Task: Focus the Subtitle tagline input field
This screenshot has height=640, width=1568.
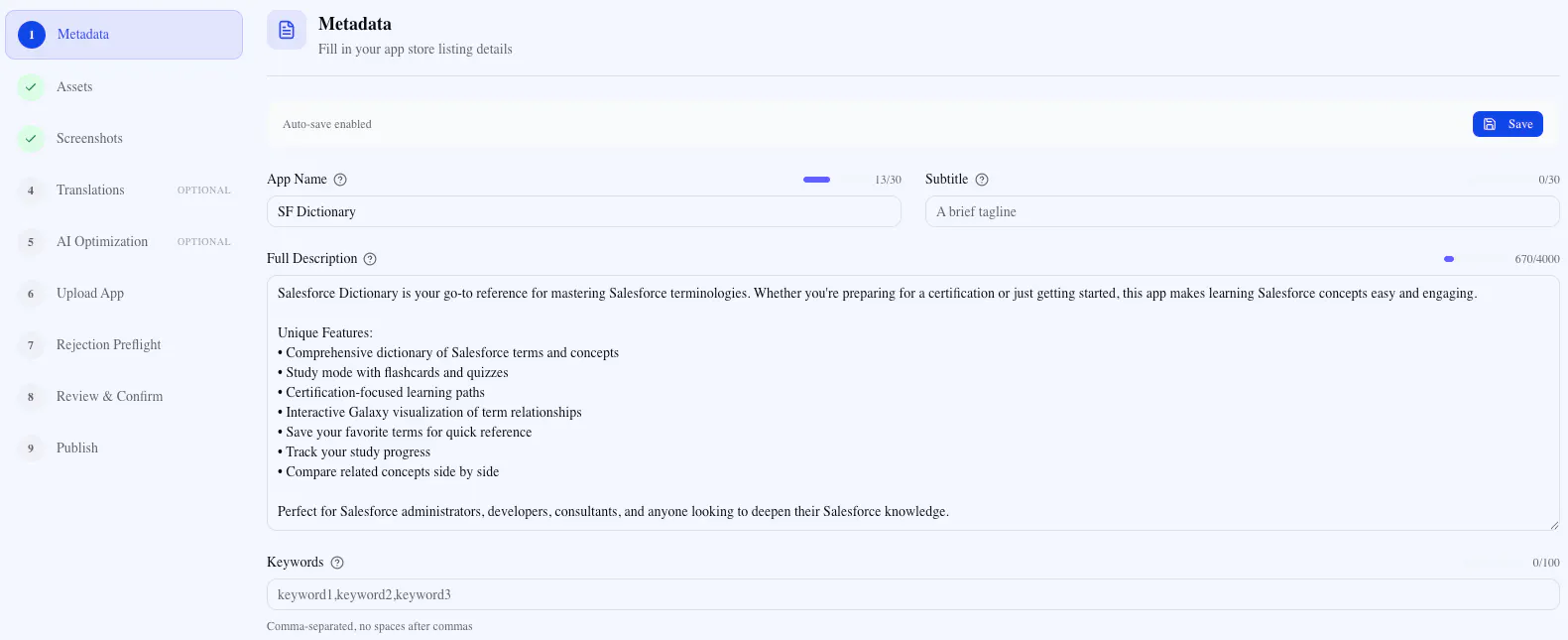Action: [x=1243, y=211]
